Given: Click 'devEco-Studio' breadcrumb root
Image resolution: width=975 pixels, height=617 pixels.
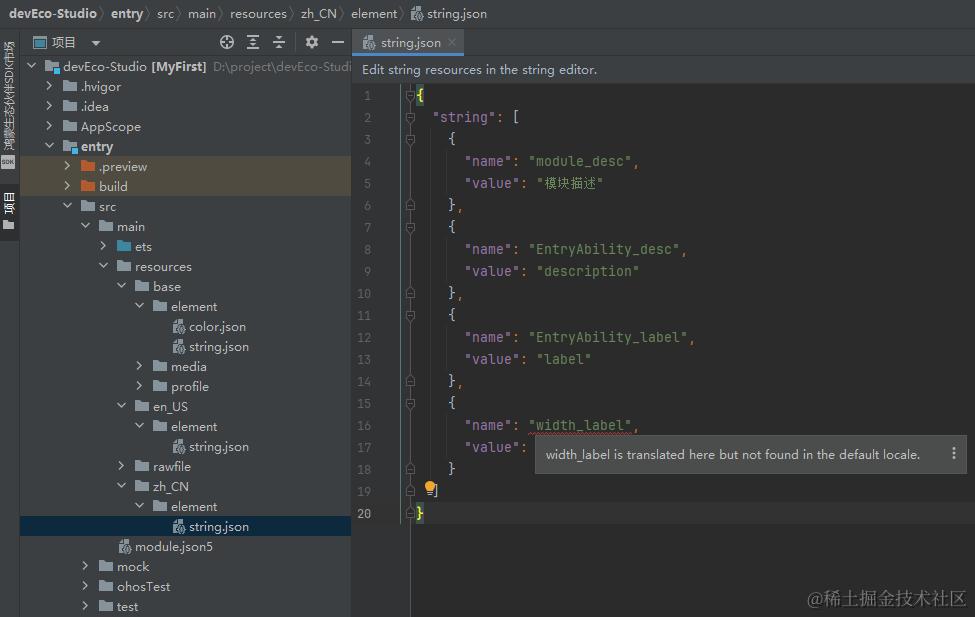Looking at the screenshot, I should point(53,14).
